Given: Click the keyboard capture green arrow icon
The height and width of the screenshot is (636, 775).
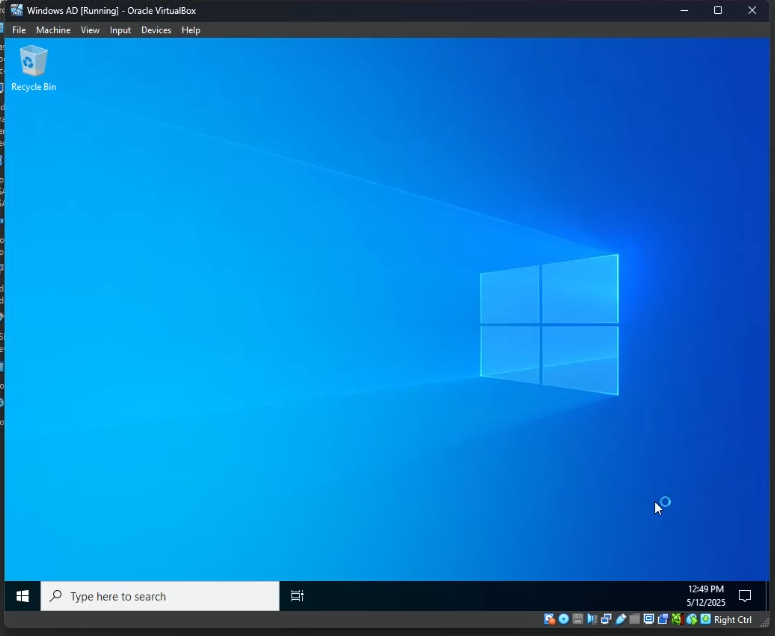Looking at the screenshot, I should click(x=706, y=620).
